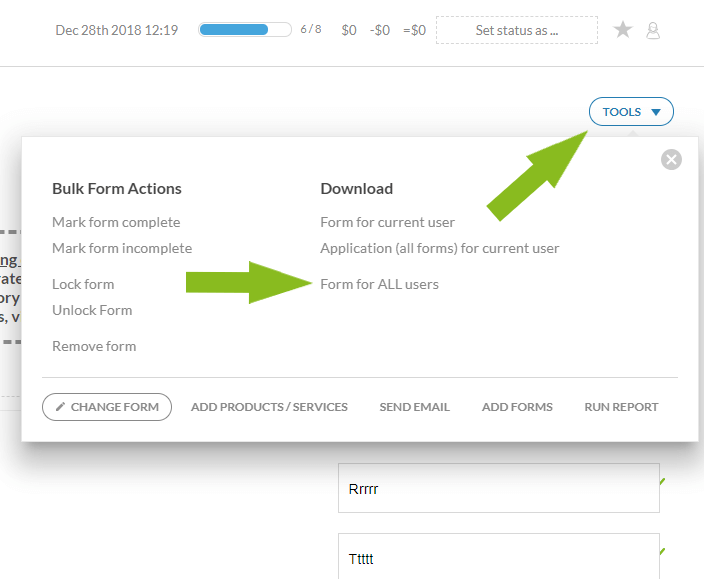Image resolution: width=704 pixels, height=579 pixels.
Task: Open the Set status as dropdown
Action: (x=516, y=30)
